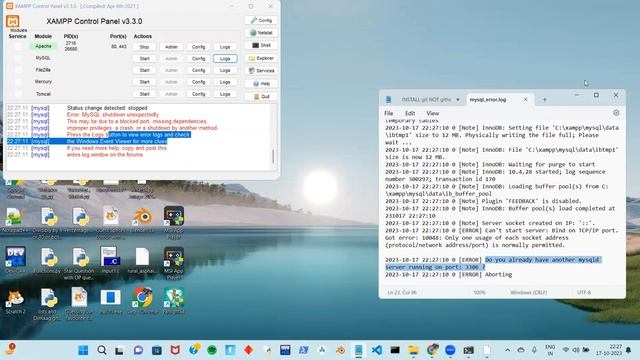Click 100% zoom in Notepad status bar
Image resolution: width=640 pixels, height=360 pixels.
coord(480,293)
